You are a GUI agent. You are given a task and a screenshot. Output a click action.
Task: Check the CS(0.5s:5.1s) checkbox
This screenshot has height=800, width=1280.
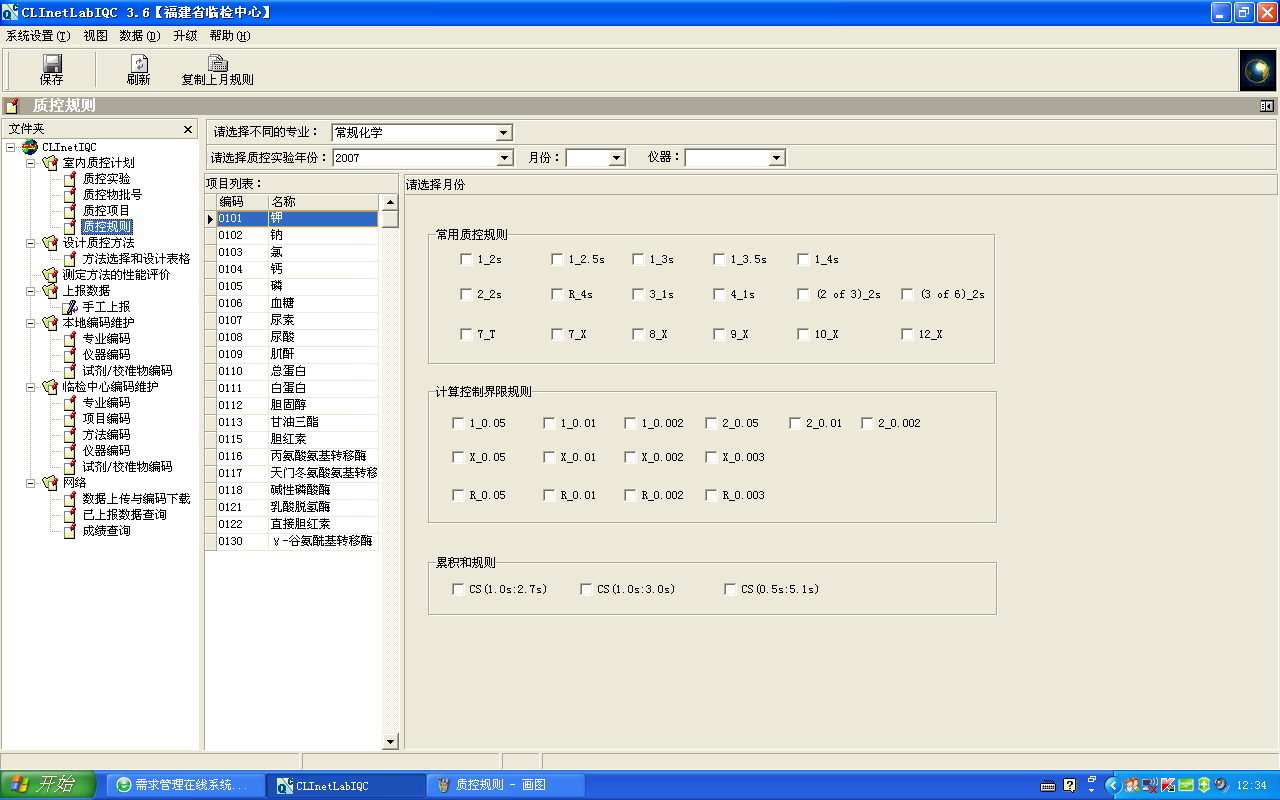tap(730, 590)
